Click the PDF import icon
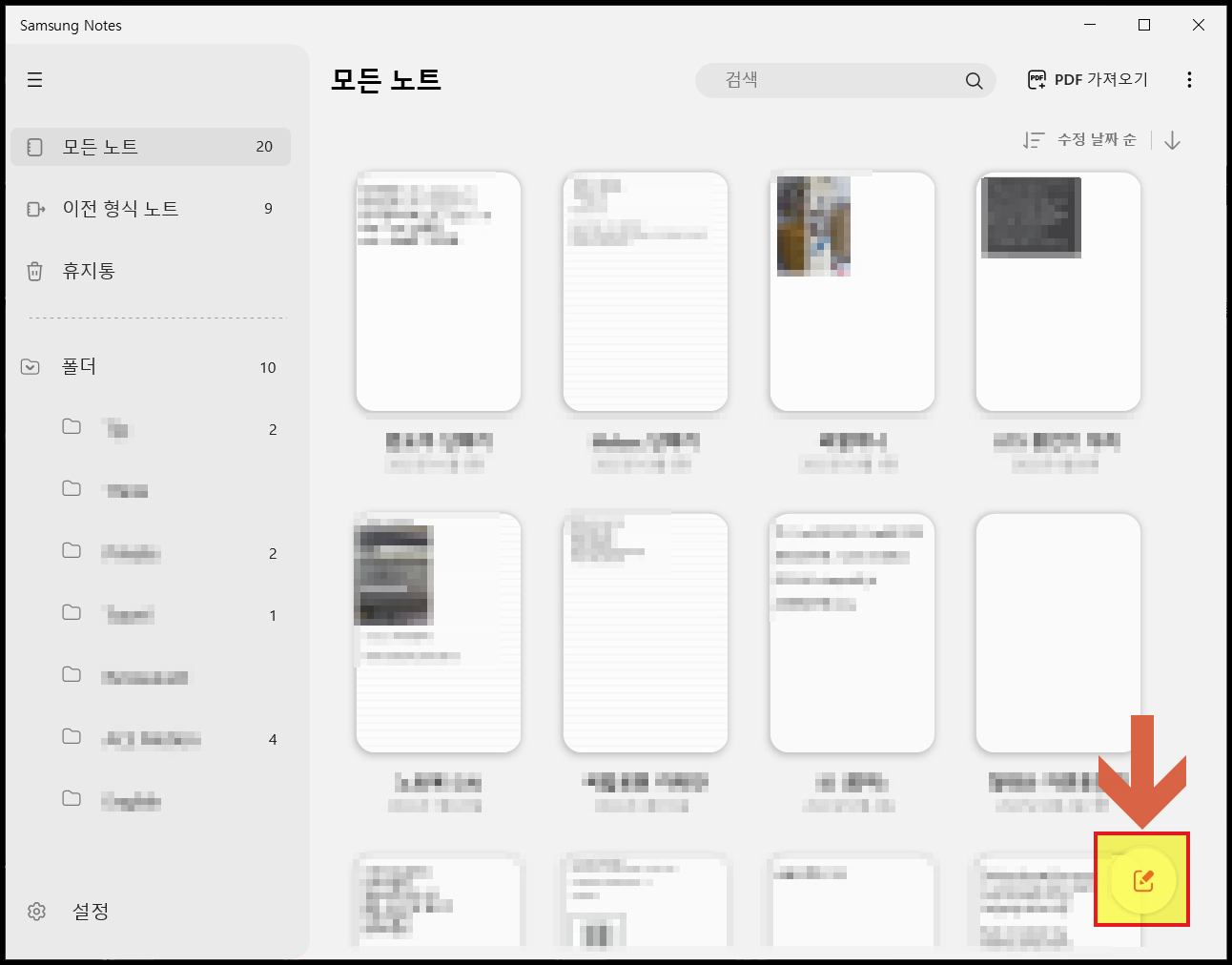 click(x=1037, y=80)
